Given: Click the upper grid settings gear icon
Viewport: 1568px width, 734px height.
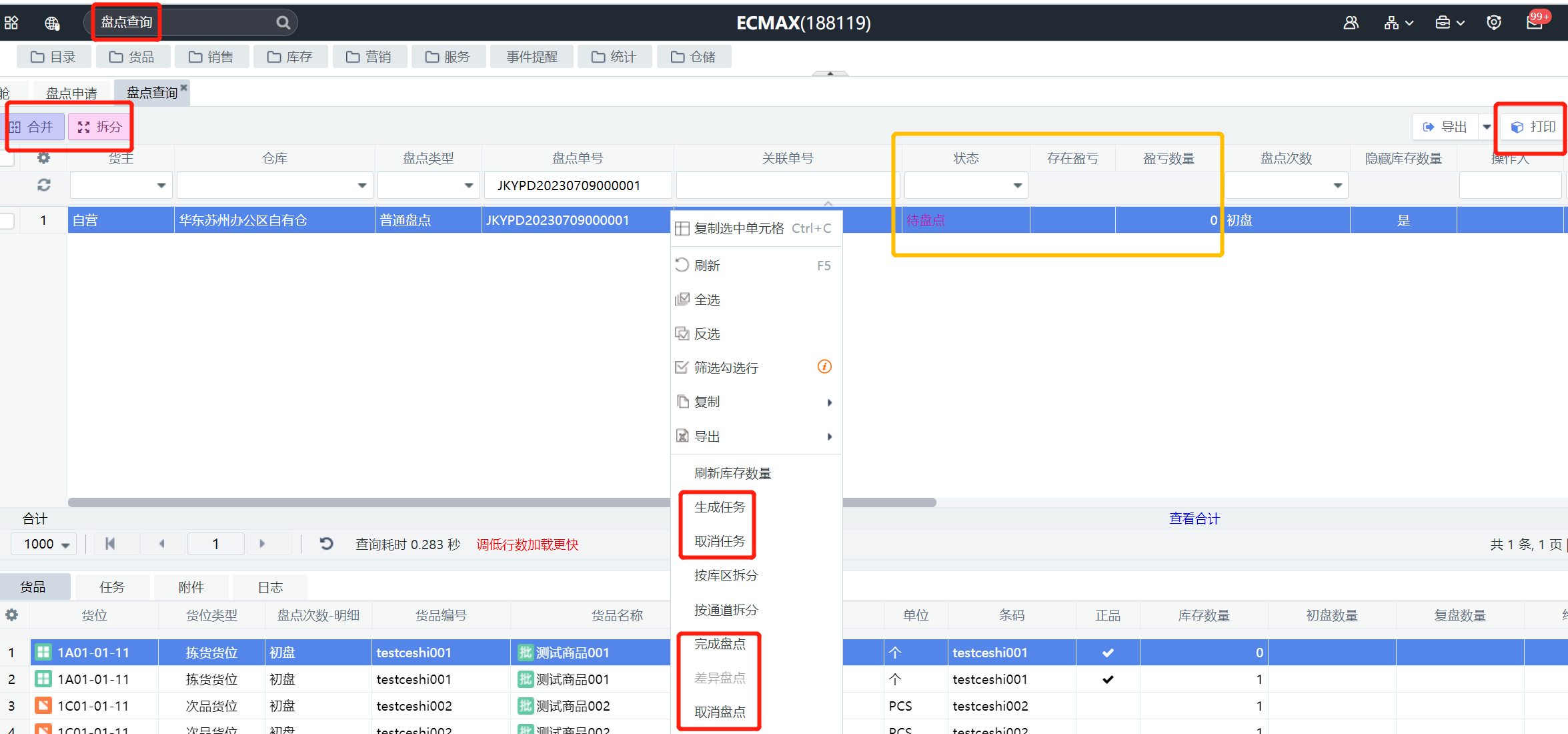Looking at the screenshot, I should [x=43, y=158].
